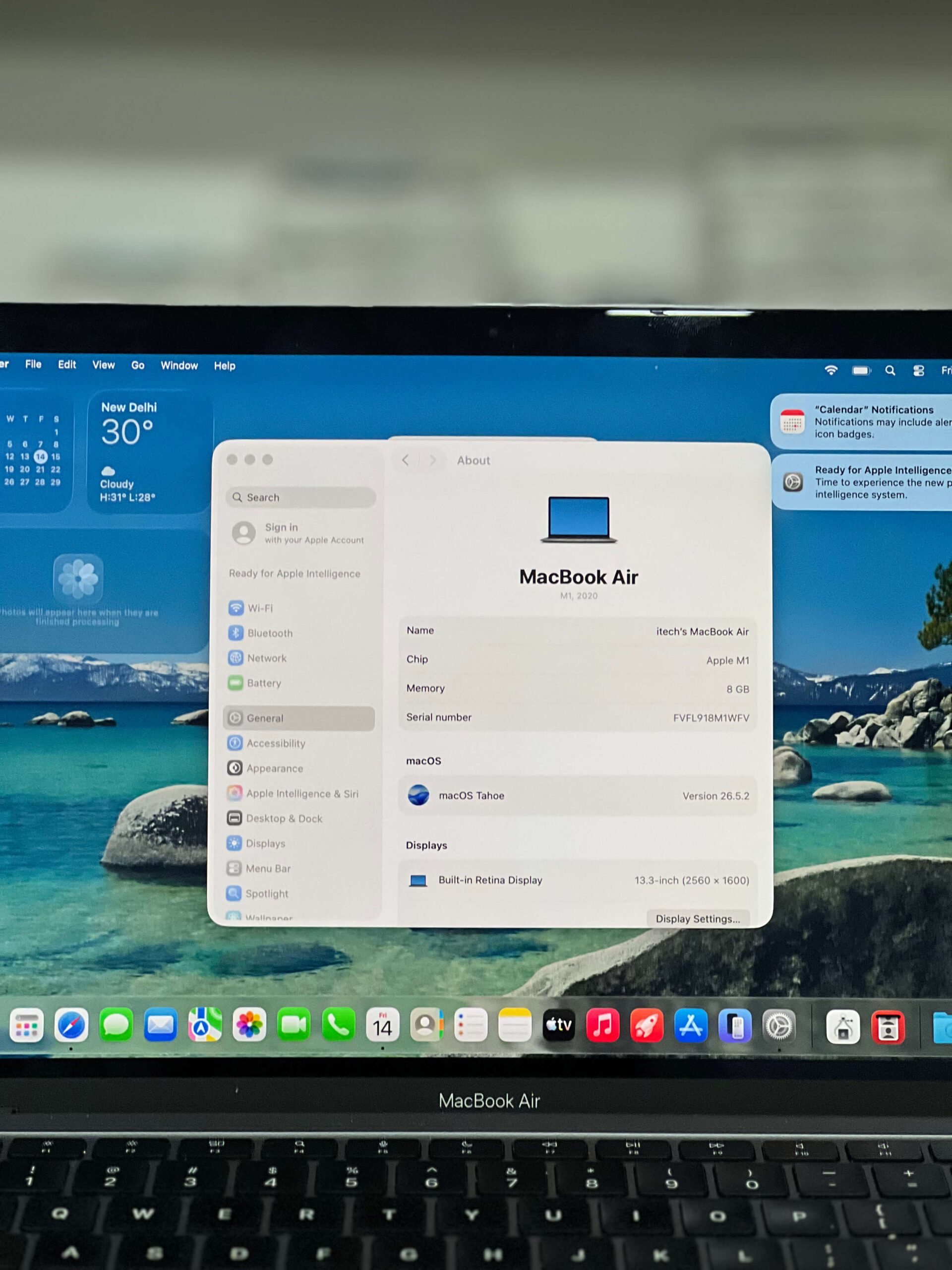Open Launchpad apps from the Dock
The height and width of the screenshot is (1270, 952).
(x=26, y=1025)
